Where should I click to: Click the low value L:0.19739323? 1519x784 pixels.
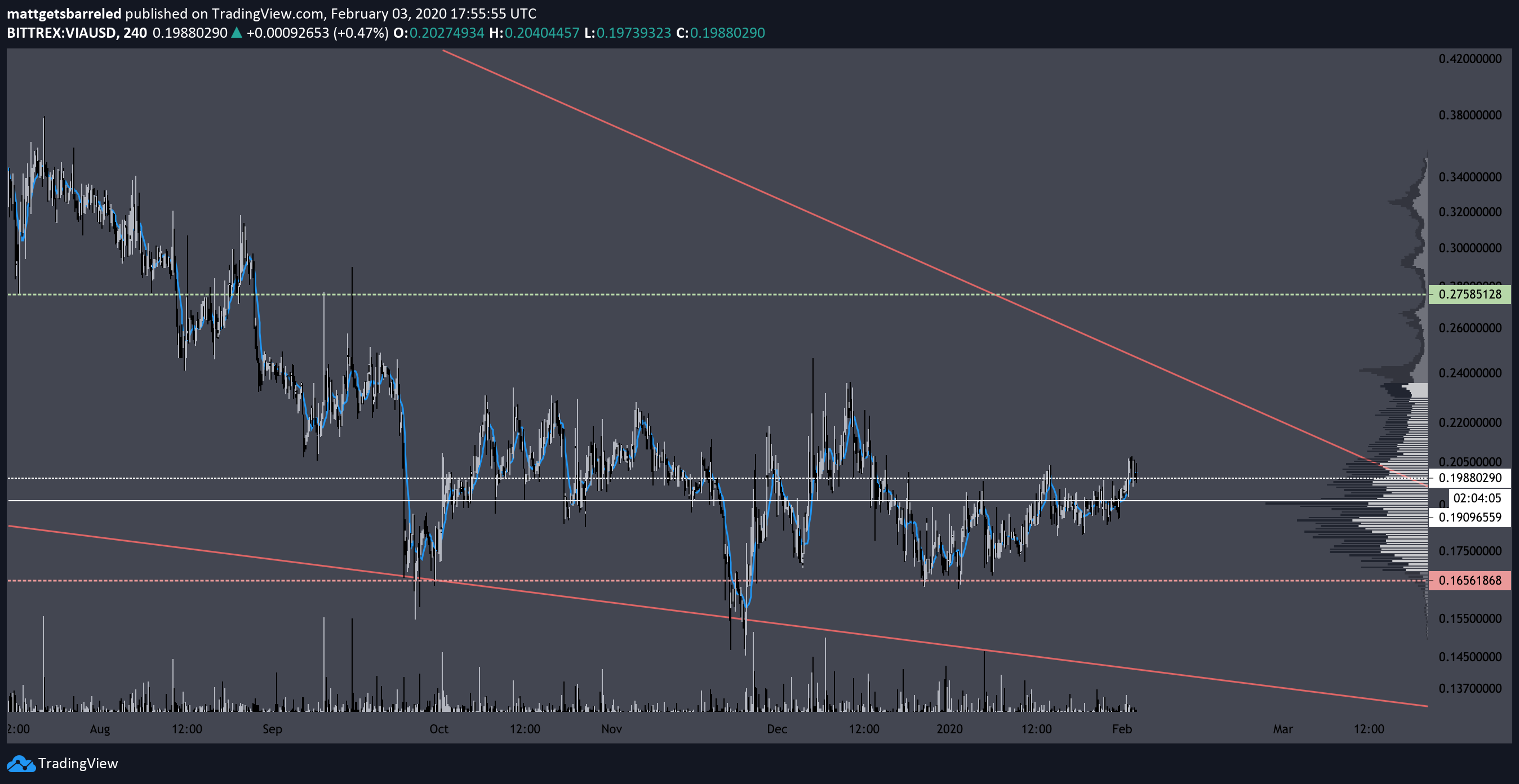pyautogui.click(x=628, y=33)
